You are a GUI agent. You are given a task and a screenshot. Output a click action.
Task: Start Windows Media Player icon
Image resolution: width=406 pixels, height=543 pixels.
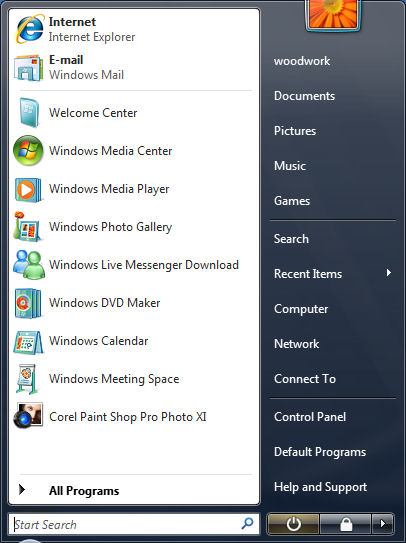pos(28,189)
